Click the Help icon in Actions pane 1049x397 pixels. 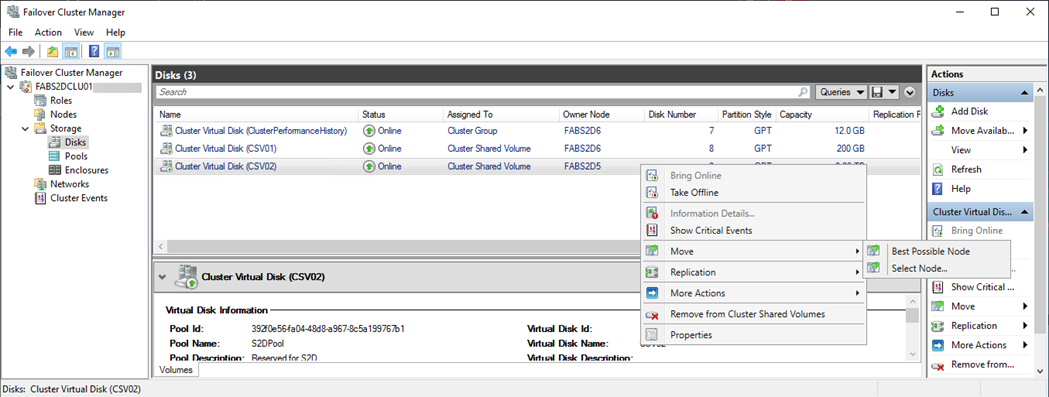(x=938, y=189)
